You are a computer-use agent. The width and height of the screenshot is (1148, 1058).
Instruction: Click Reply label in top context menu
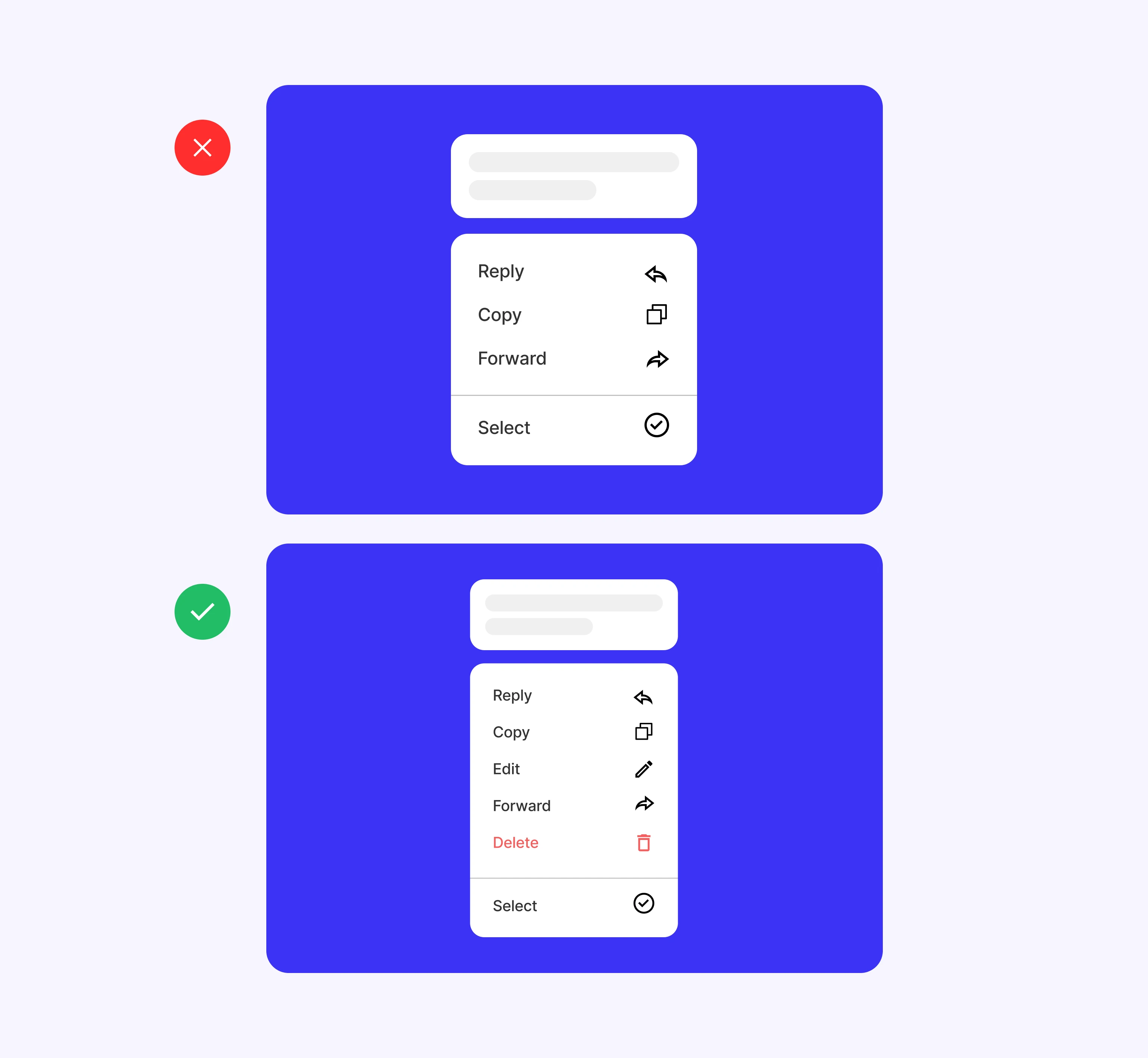501,271
